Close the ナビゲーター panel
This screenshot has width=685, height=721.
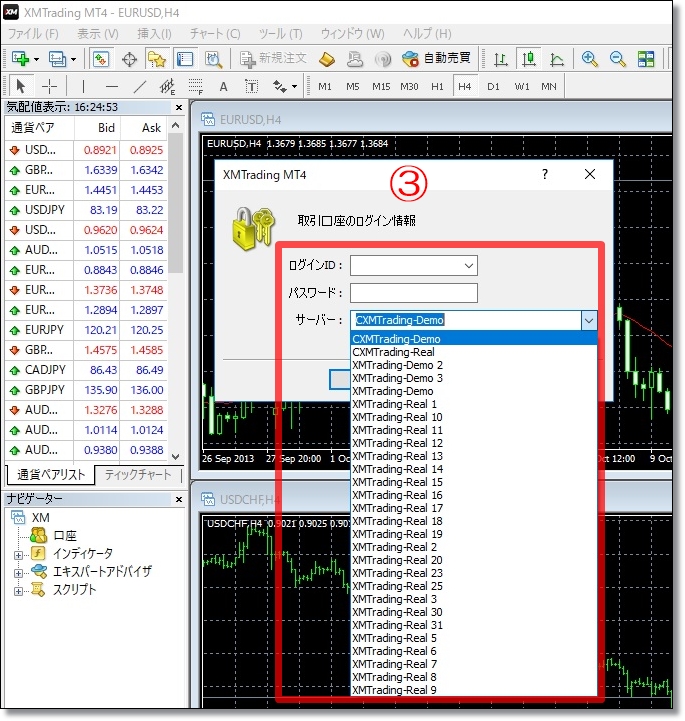point(179,499)
